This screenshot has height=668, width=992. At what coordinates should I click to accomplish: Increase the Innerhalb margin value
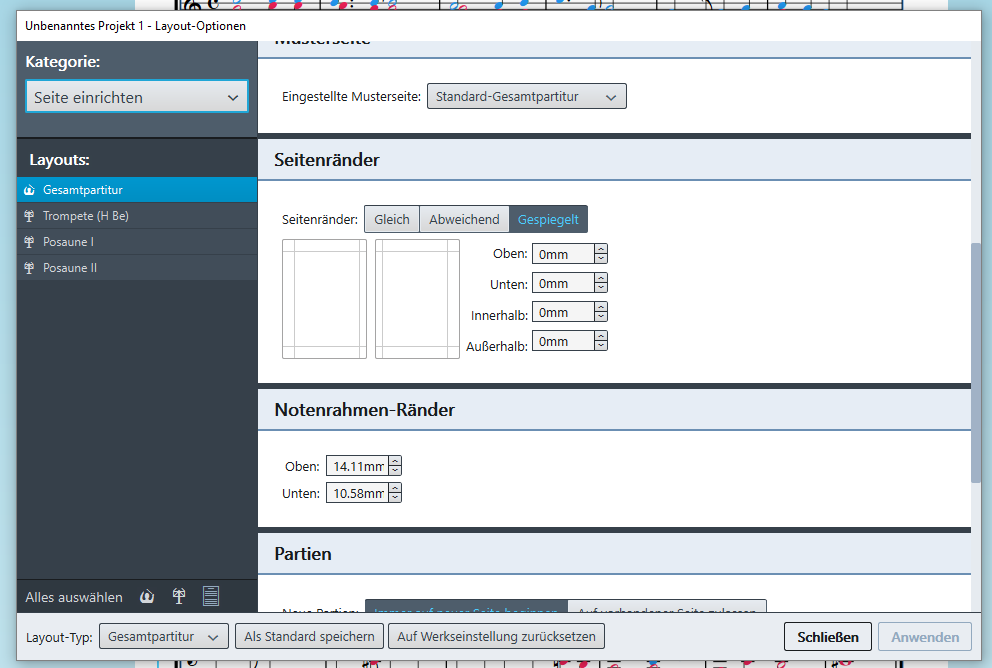(x=601, y=307)
